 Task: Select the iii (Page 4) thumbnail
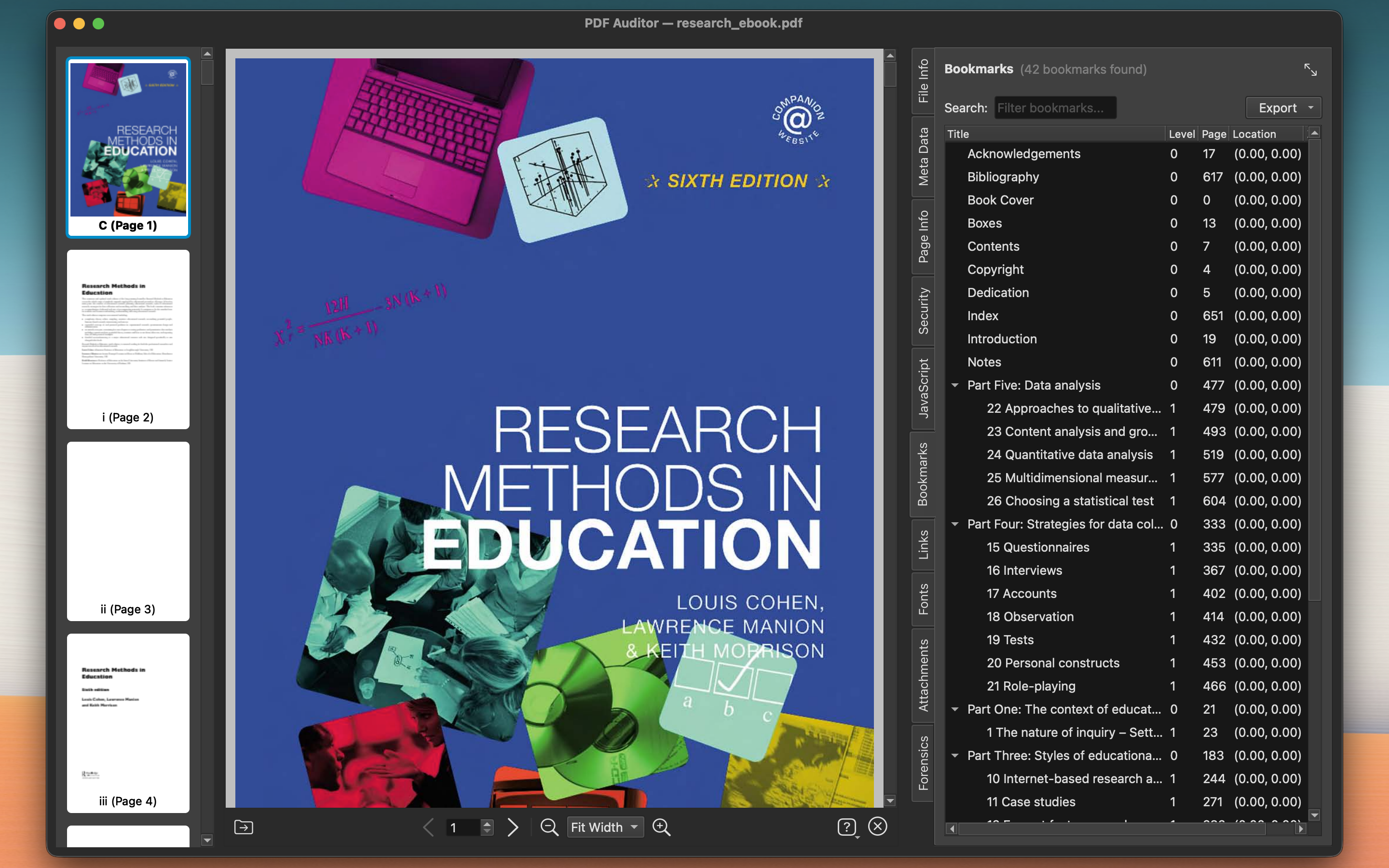coord(128,722)
